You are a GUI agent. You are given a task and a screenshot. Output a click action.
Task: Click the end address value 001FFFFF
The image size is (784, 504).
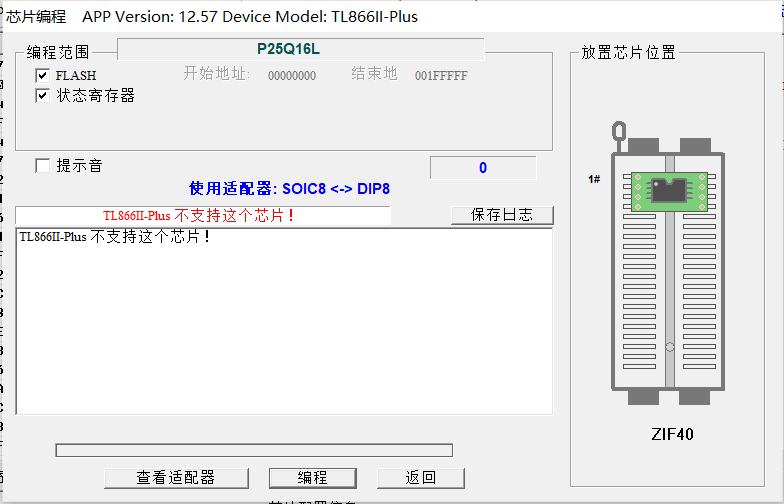tap(441, 76)
